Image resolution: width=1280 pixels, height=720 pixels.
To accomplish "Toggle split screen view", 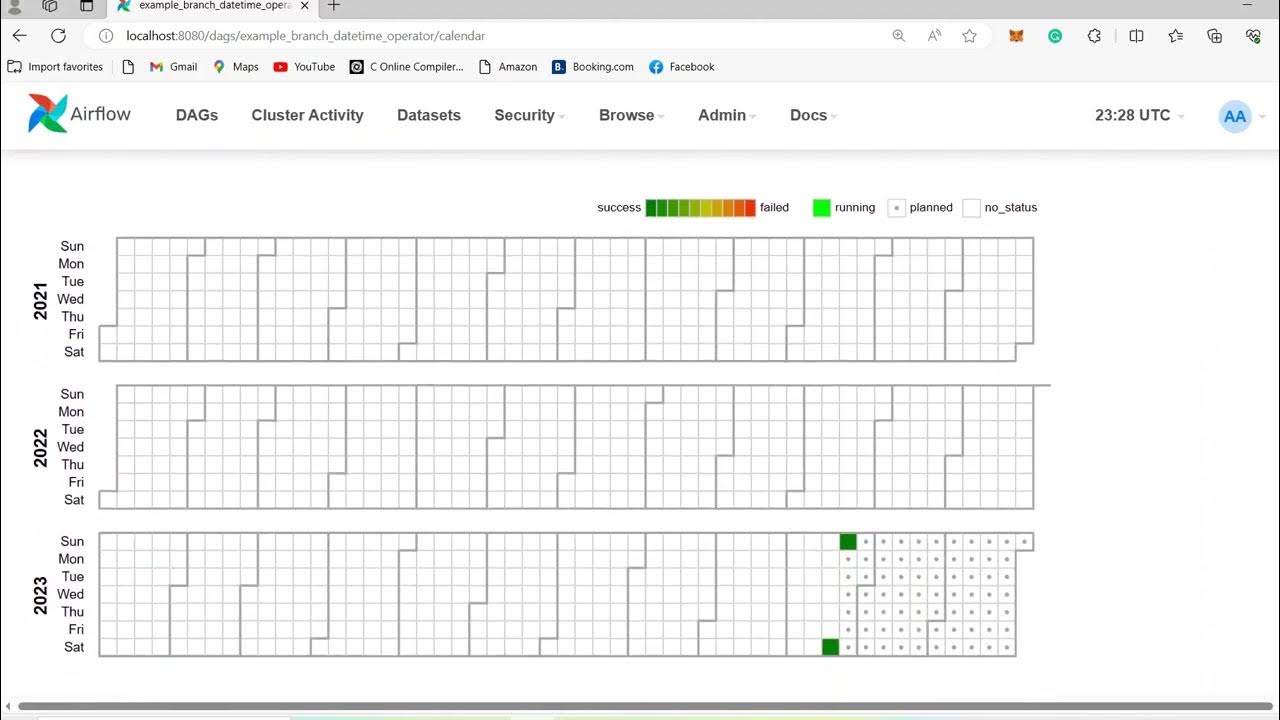I will click(1136, 36).
